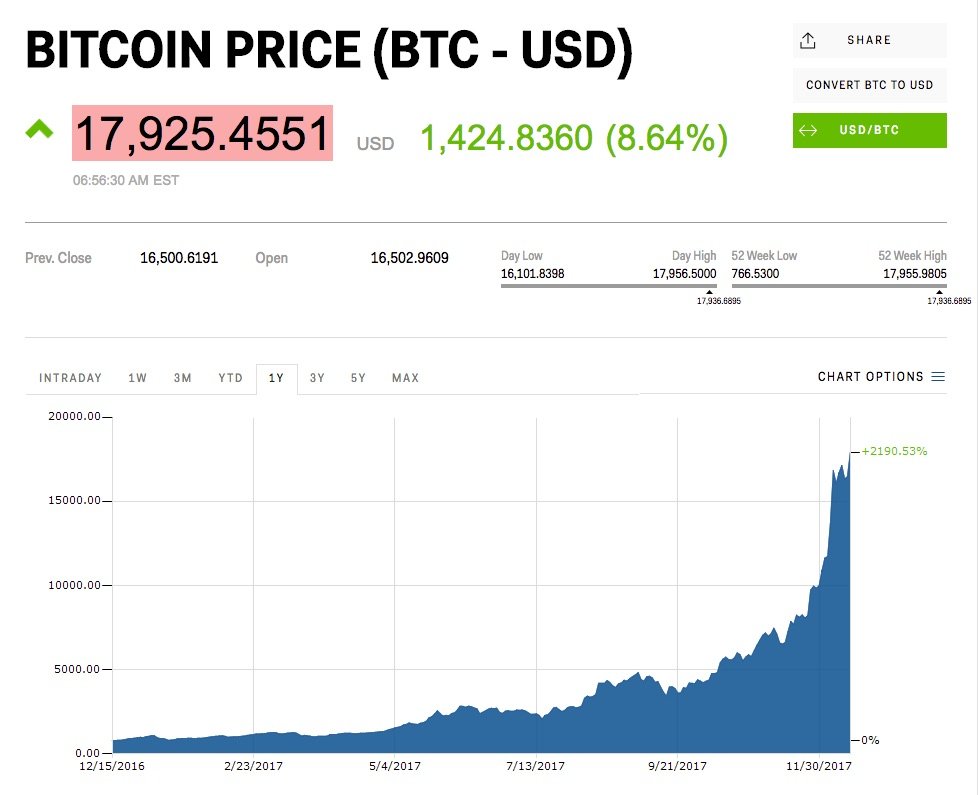Toggle the USD/BTC conversion button
Viewport: 978px width, 795px height.
click(869, 130)
